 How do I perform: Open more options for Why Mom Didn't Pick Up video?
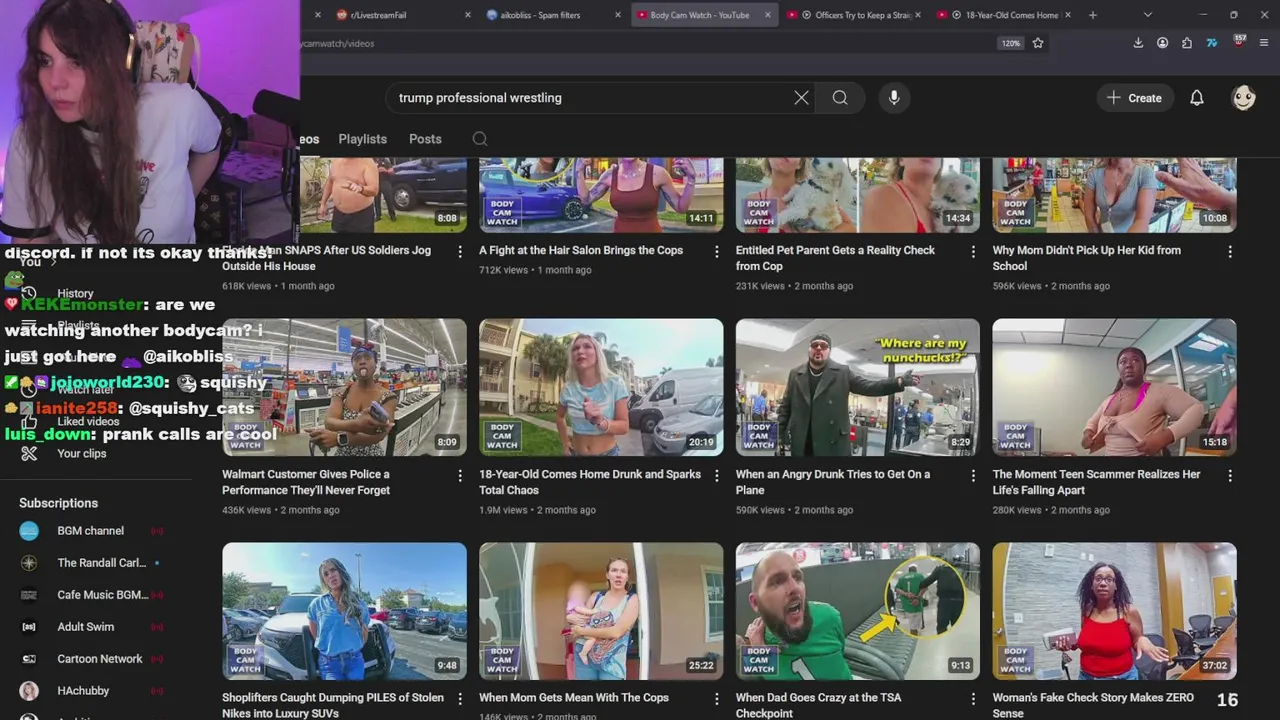1230,252
